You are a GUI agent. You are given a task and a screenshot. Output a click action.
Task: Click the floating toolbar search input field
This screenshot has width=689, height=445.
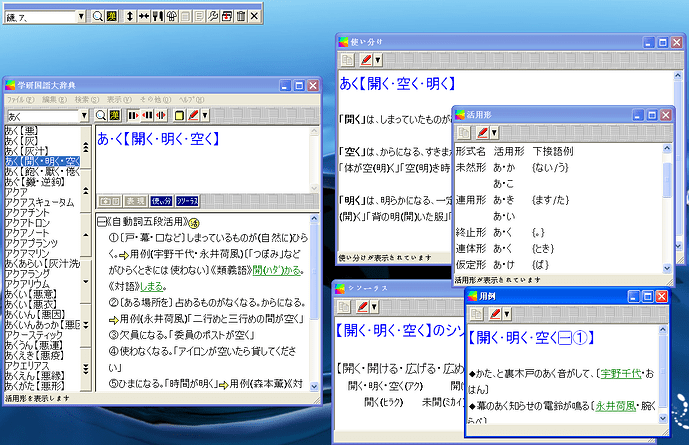coord(41,17)
